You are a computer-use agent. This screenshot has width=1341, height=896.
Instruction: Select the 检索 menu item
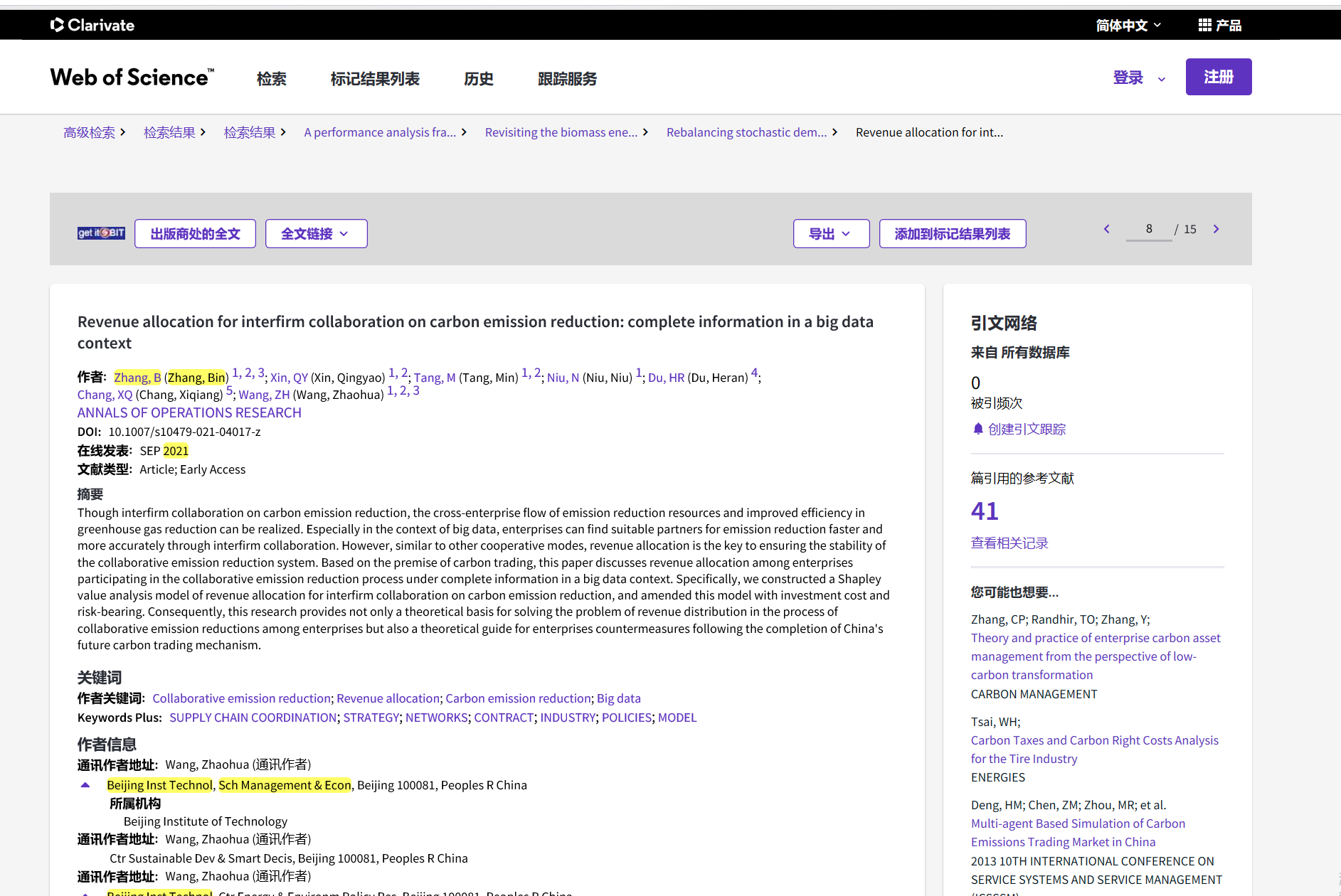(x=271, y=79)
